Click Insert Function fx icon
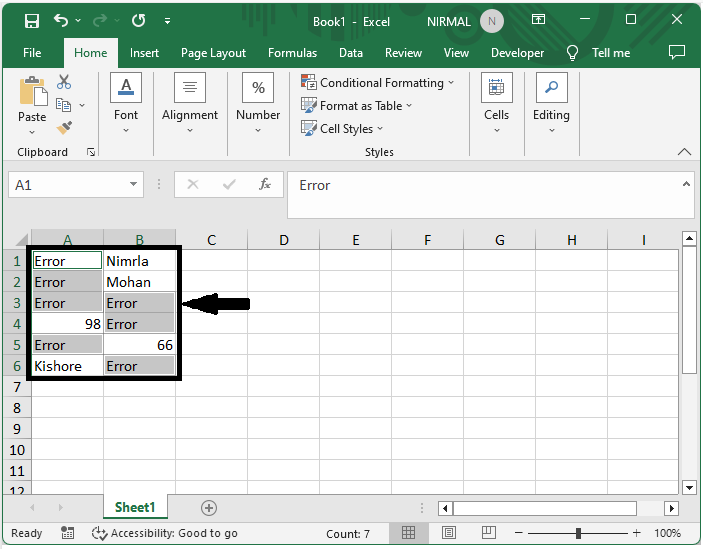 click(x=265, y=184)
